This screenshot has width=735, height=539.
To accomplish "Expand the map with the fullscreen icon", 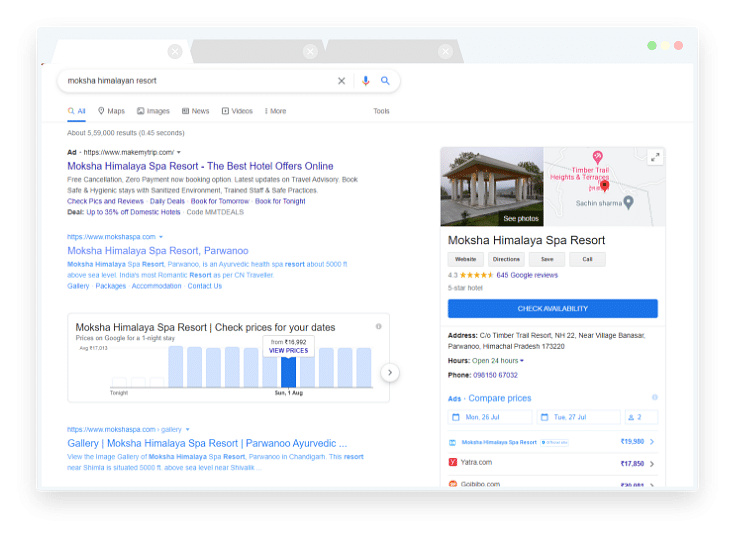I will (x=655, y=157).
